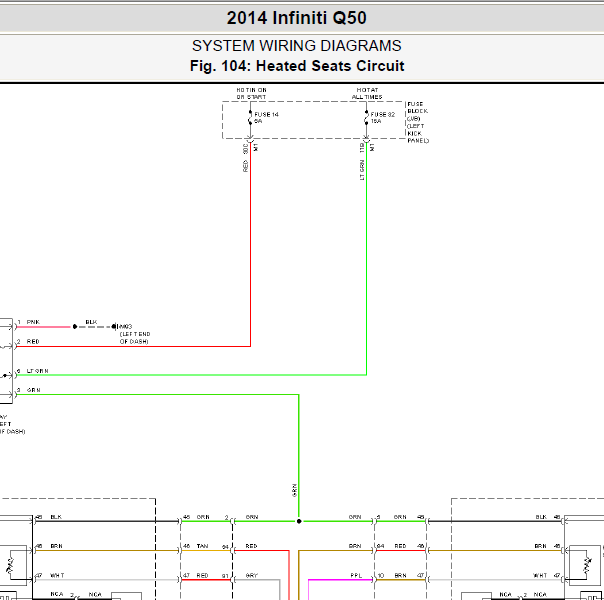Screen dimensions: 604x600
Task: Click 'BRN' label next to pin 10
Action: pyautogui.click(x=400, y=575)
